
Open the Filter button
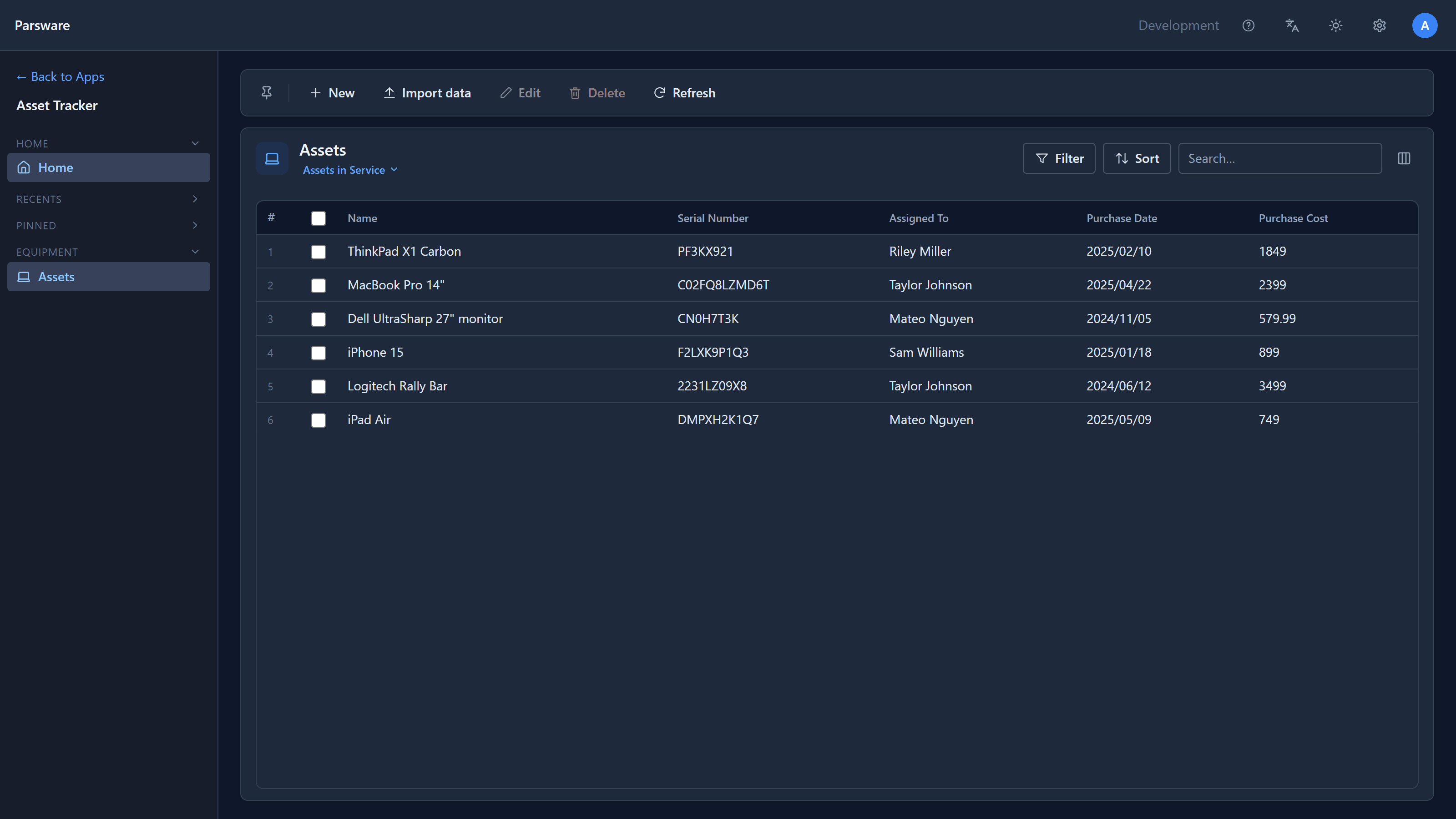click(1059, 158)
